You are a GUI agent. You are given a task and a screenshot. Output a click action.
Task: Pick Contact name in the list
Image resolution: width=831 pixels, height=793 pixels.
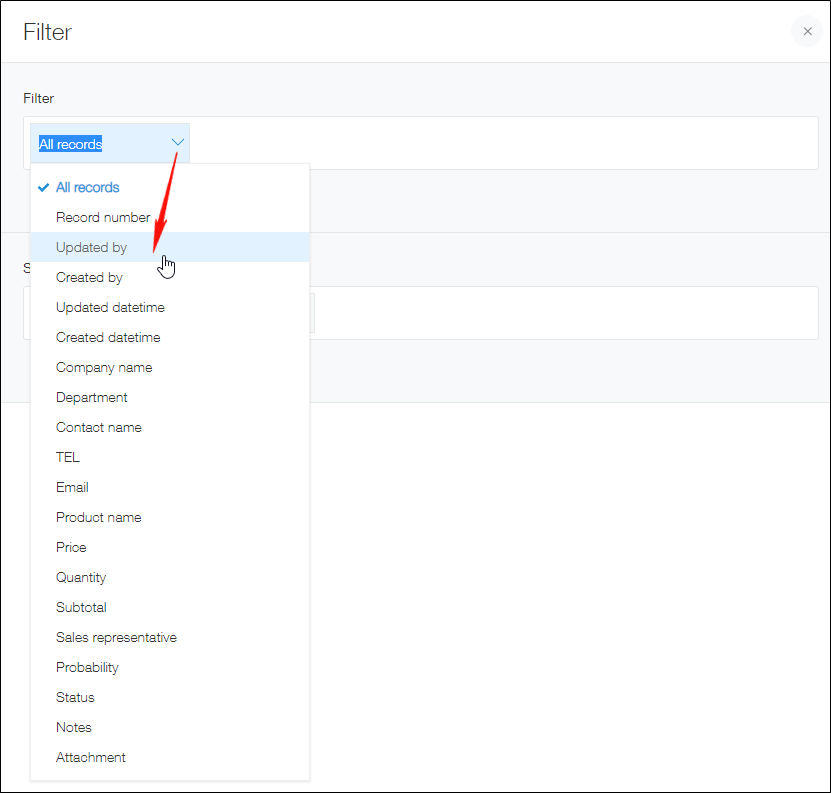click(x=99, y=427)
